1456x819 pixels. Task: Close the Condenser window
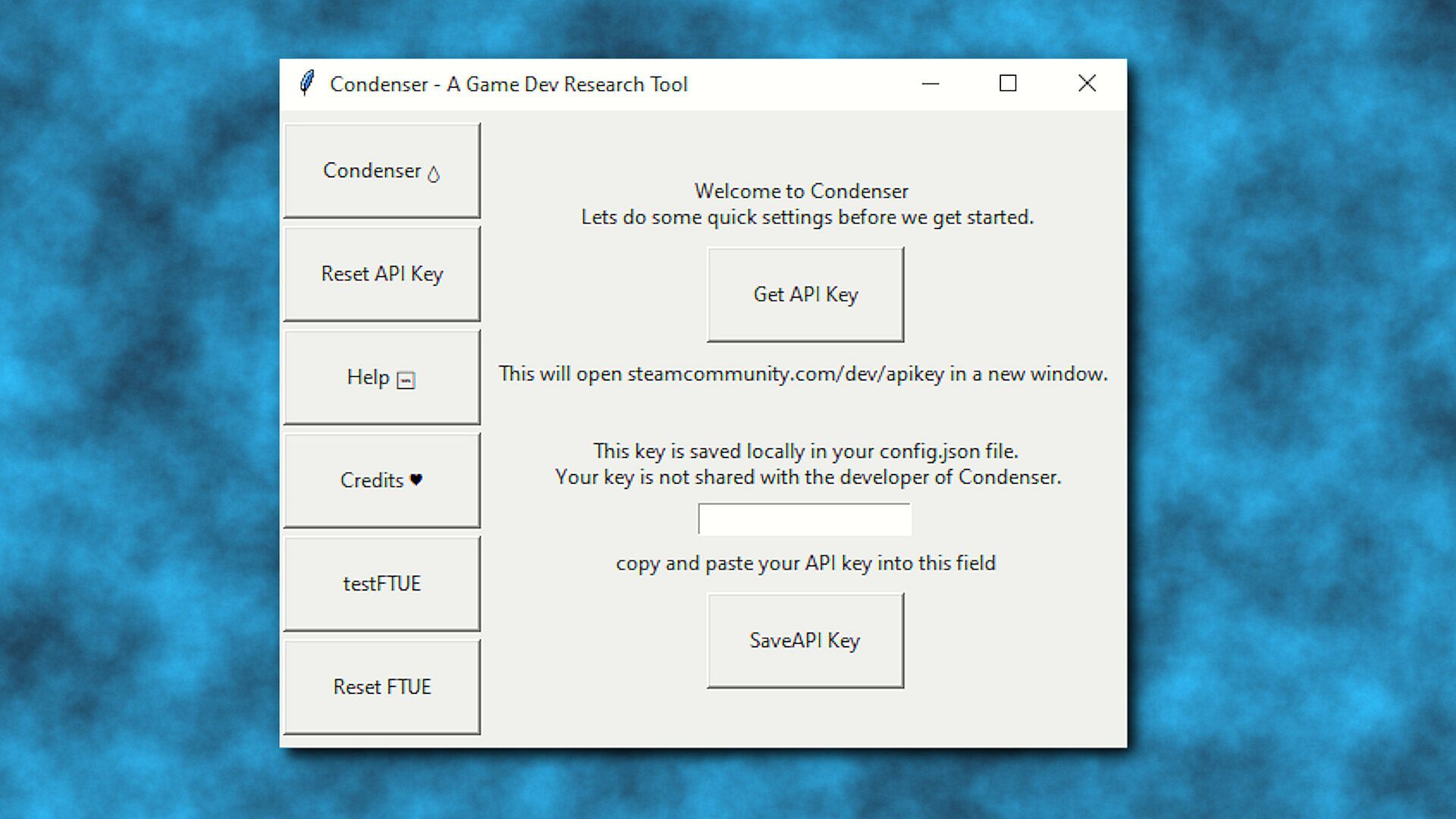(x=1087, y=83)
